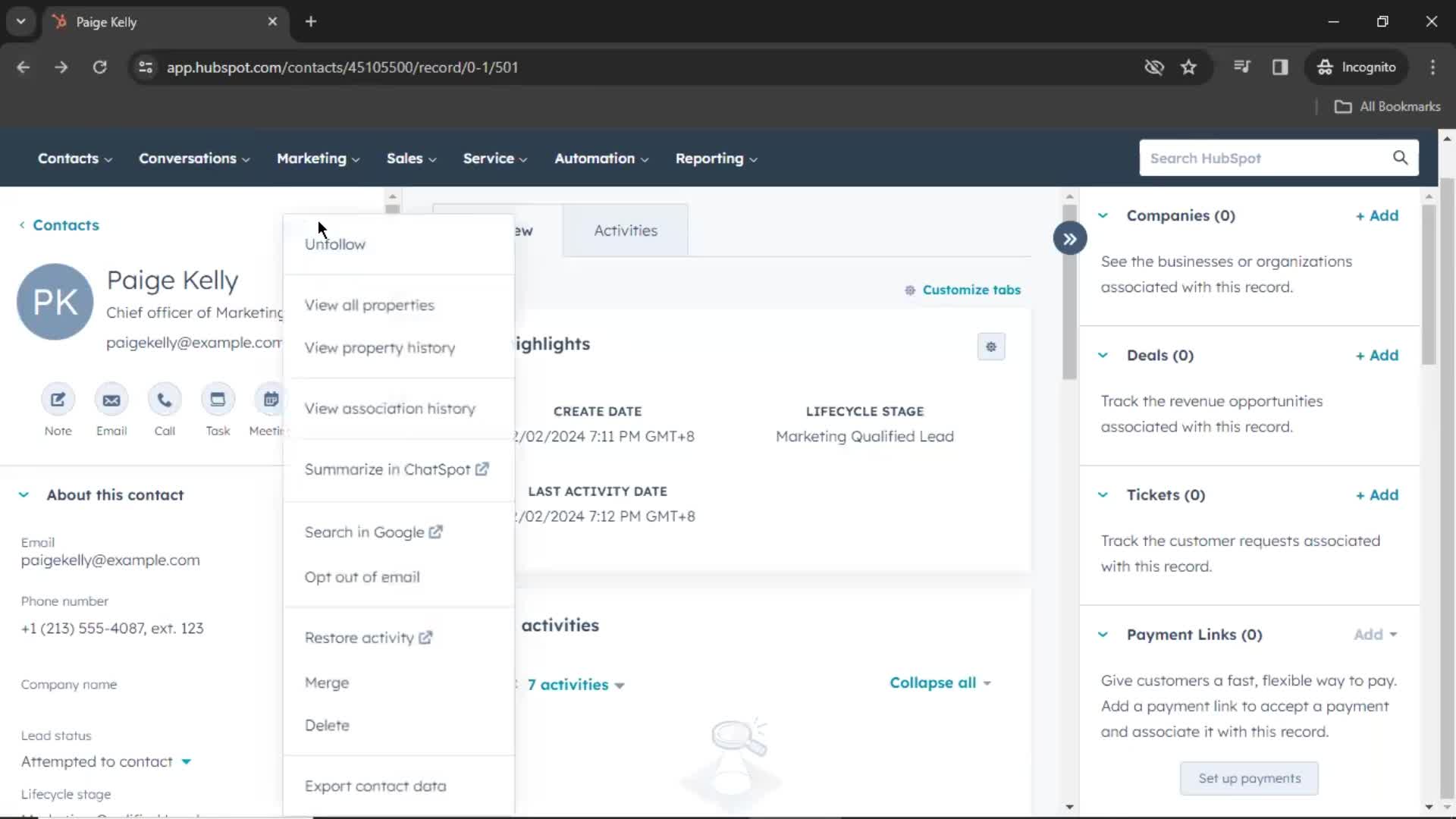Viewport: 1456px width, 819px height.
Task: Click the expand panel arrow icon
Action: pyautogui.click(x=1070, y=238)
